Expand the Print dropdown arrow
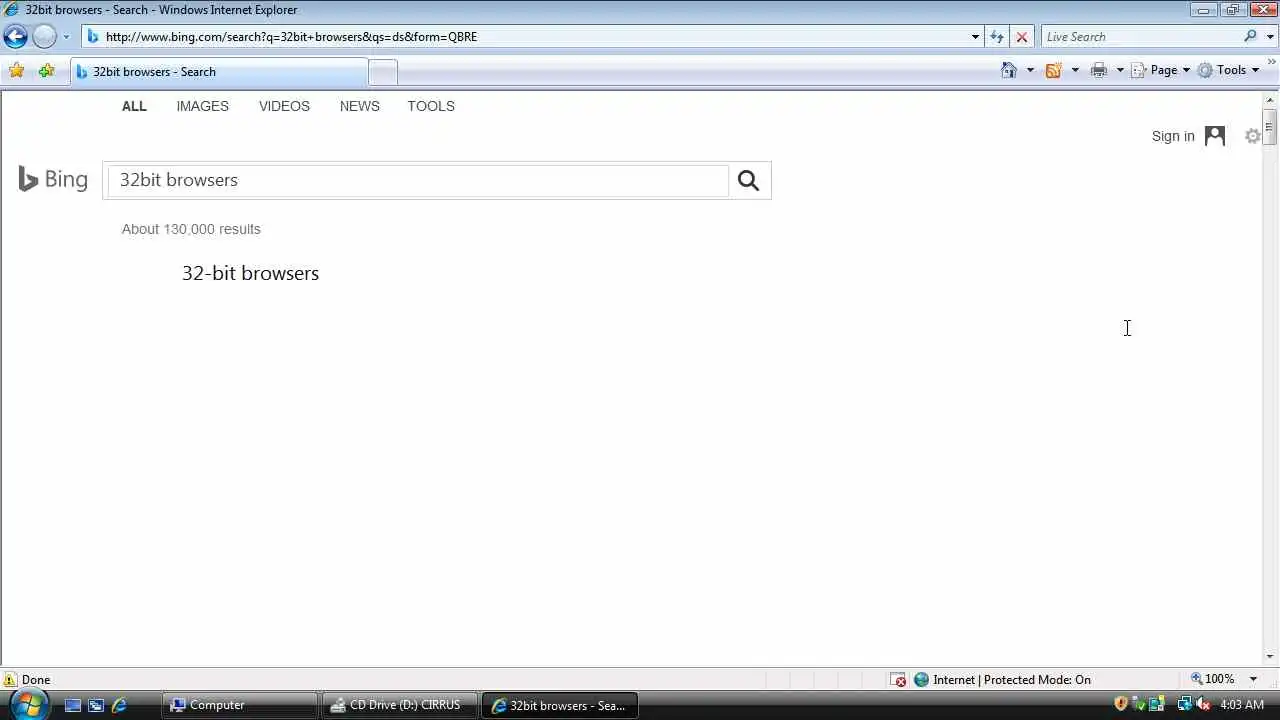1280x720 pixels. pos(1120,70)
